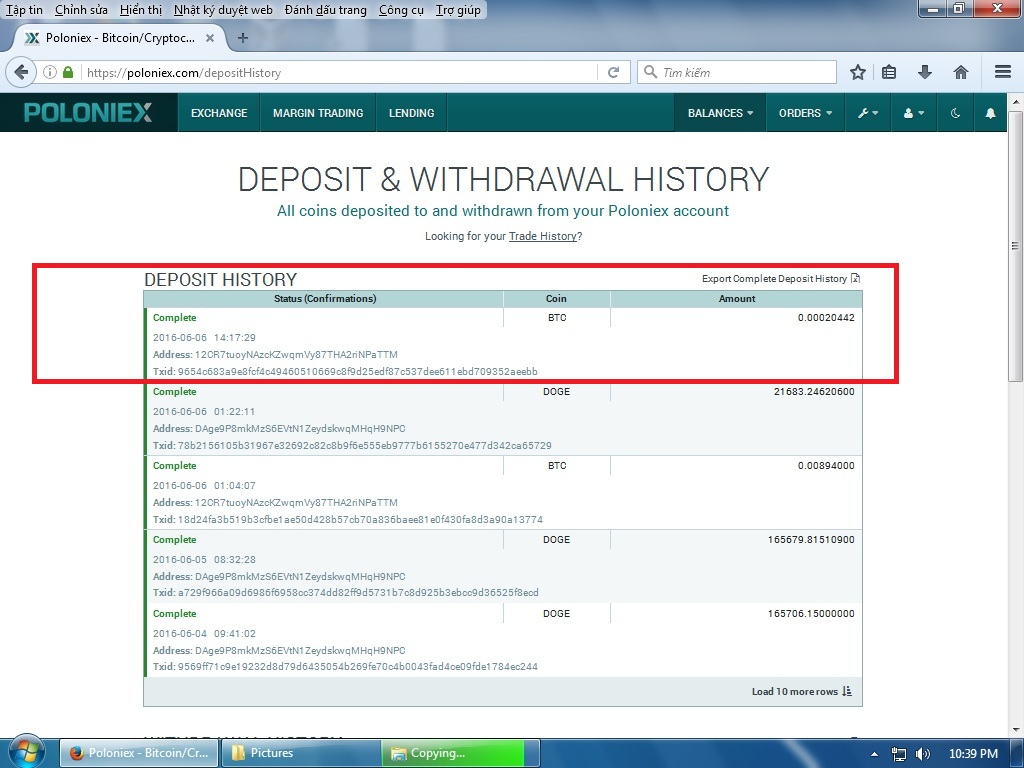The height and width of the screenshot is (768, 1024).
Task: Click the timestamp 2016-06-05 08:32:28
Action: (x=204, y=559)
